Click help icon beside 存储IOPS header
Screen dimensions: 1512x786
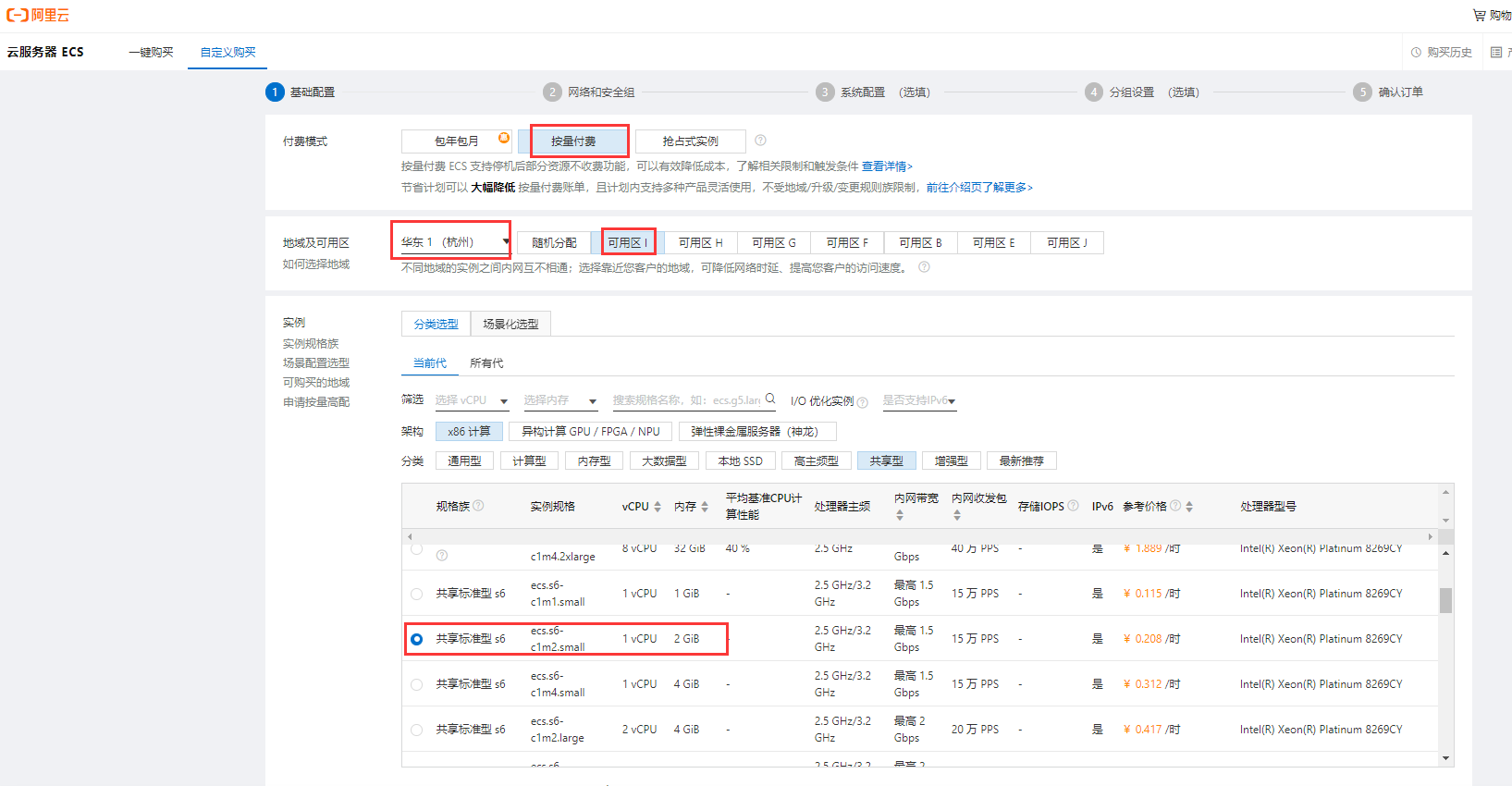(x=1073, y=506)
